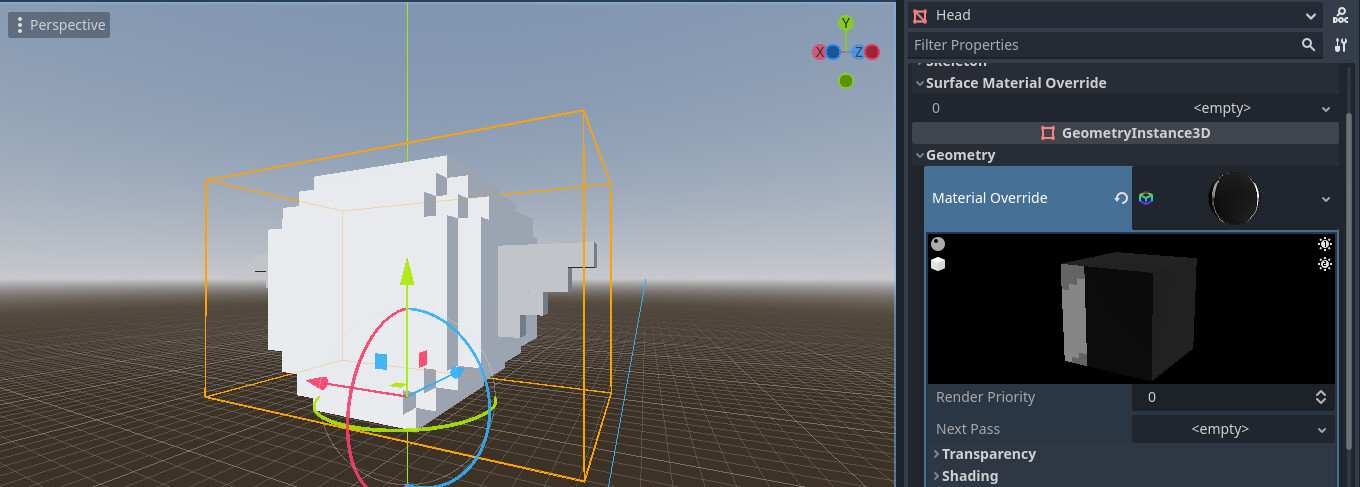
Task: Click the blue Z translate handle of gizmo
Action: (x=456, y=372)
